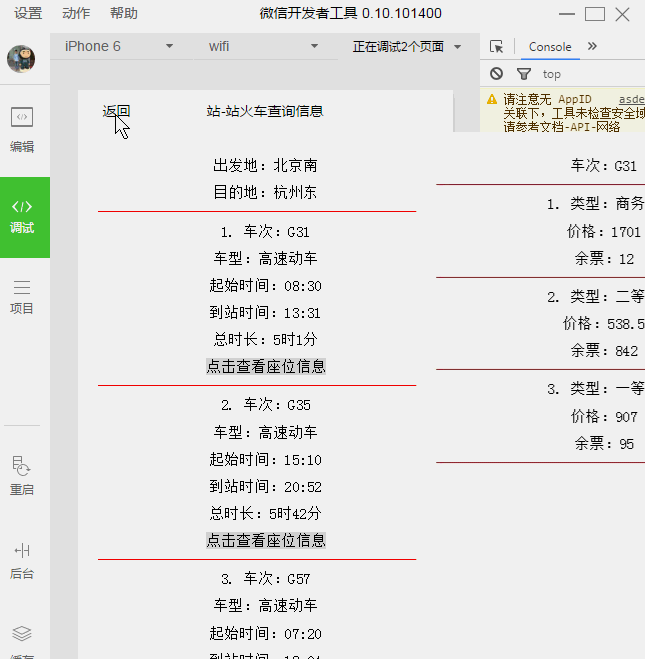Click the row 3. 车次：G57
645x659 pixels.
tap(265, 579)
